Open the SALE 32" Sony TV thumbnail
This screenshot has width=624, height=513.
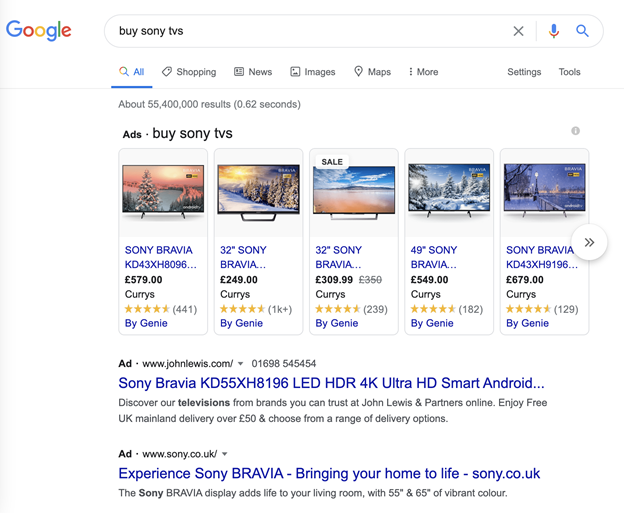[354, 193]
